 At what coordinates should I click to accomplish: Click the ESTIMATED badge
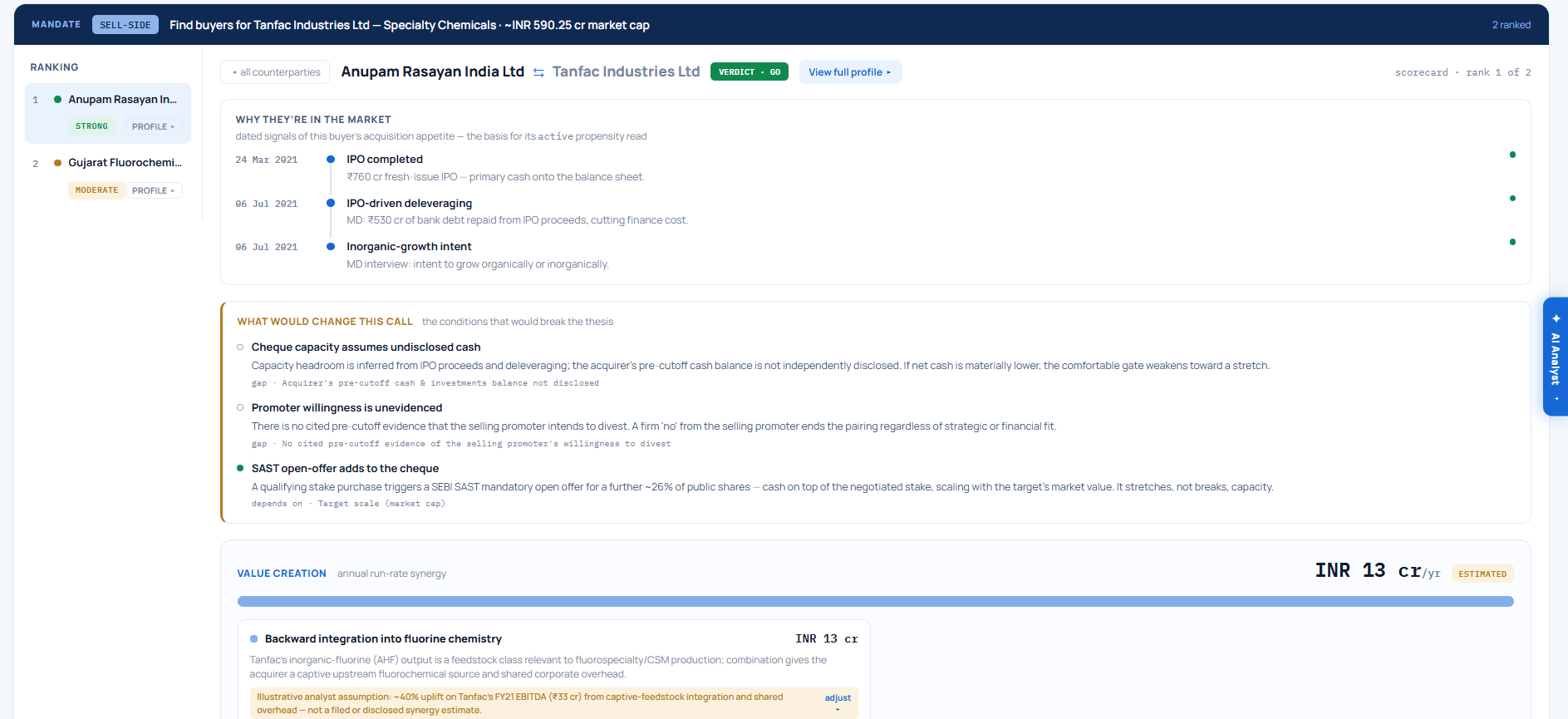[x=1482, y=574]
